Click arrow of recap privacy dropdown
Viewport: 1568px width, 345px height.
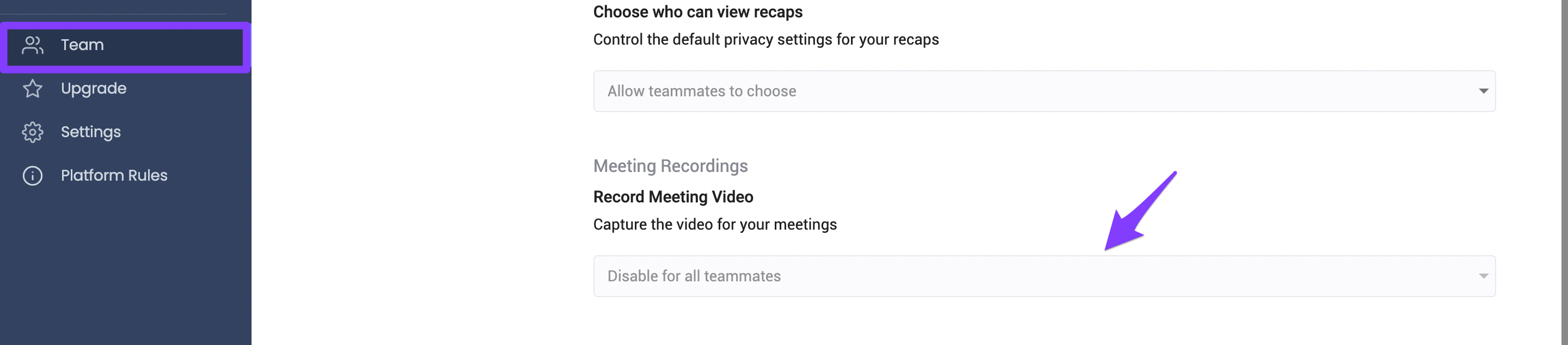tap(1484, 91)
